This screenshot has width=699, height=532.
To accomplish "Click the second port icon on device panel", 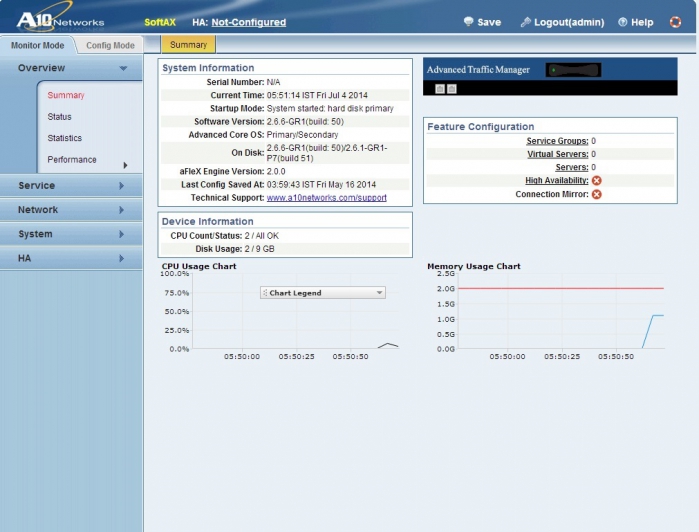I will [x=452, y=89].
